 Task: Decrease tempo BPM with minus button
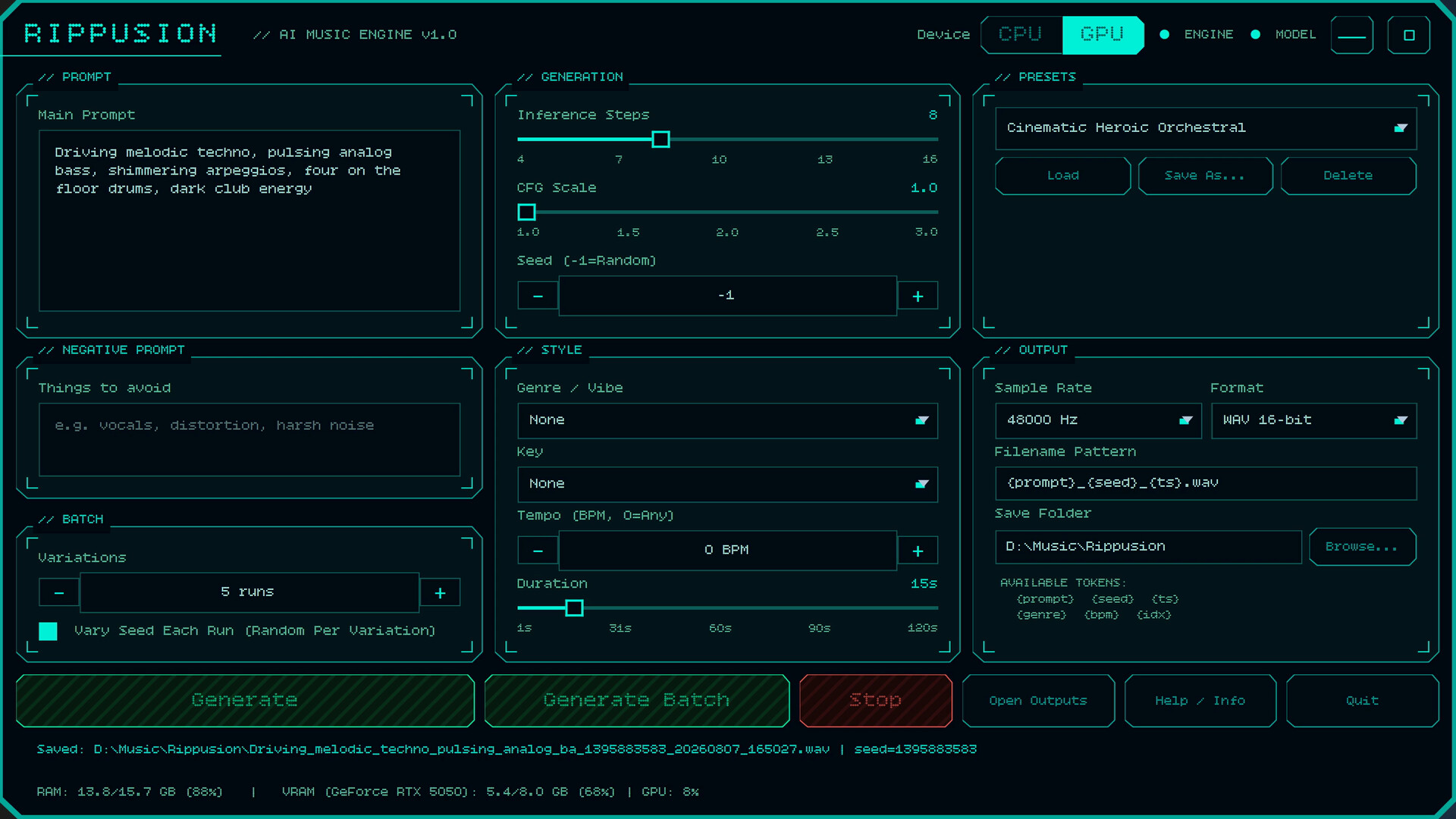coord(538,551)
